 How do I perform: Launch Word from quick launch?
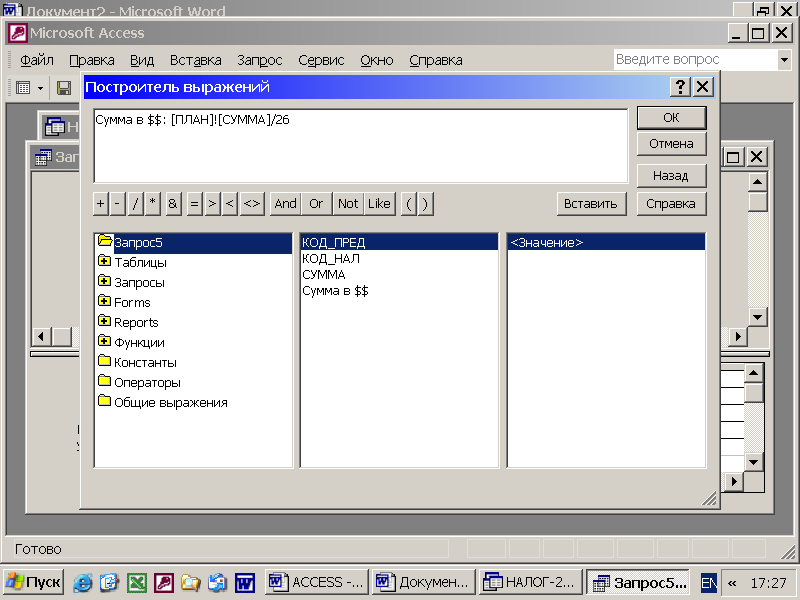[245, 582]
